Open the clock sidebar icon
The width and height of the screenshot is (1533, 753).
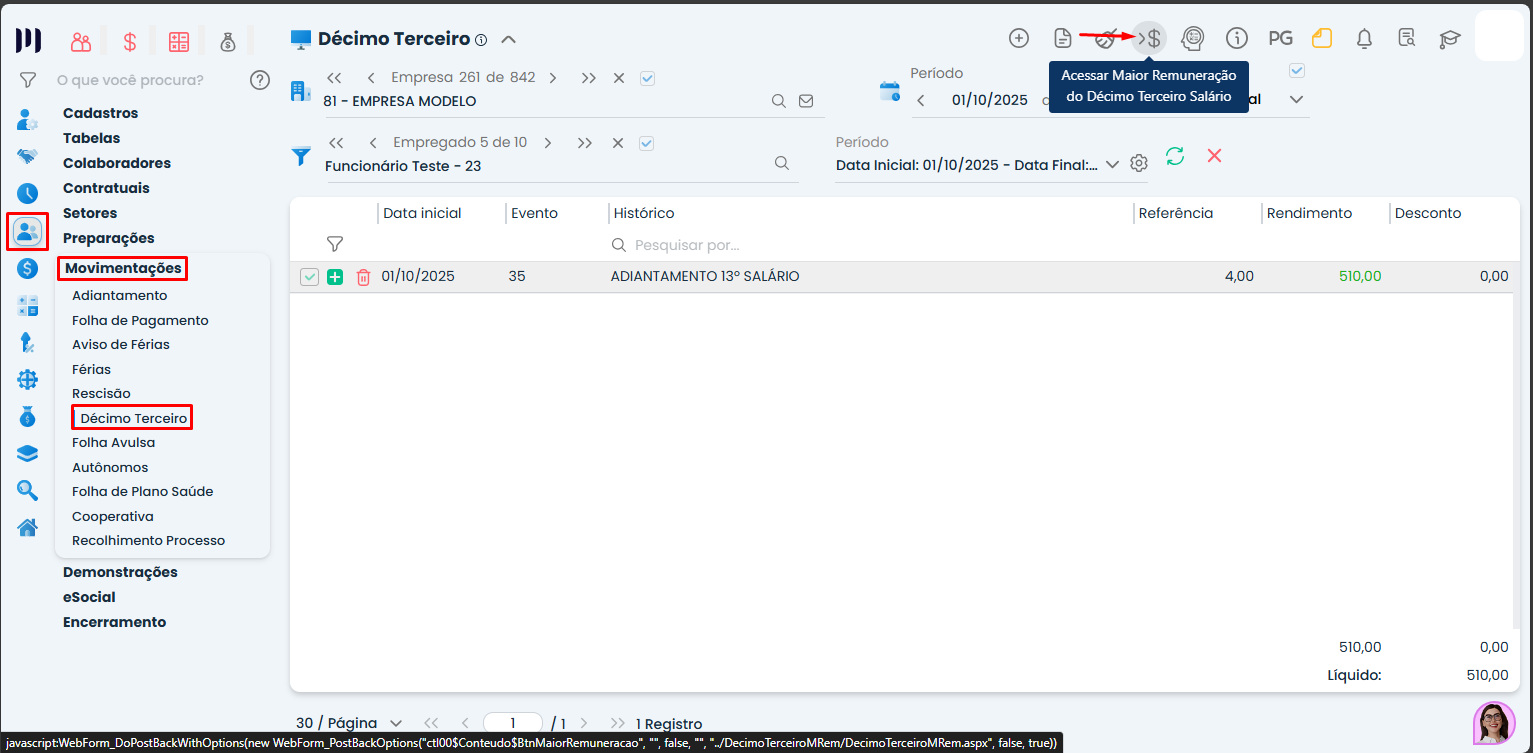[x=28, y=193]
